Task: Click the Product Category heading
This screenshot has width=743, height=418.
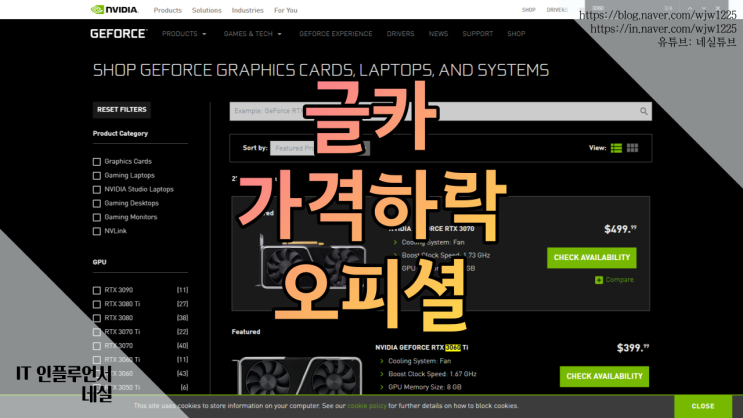Action: 120,134
